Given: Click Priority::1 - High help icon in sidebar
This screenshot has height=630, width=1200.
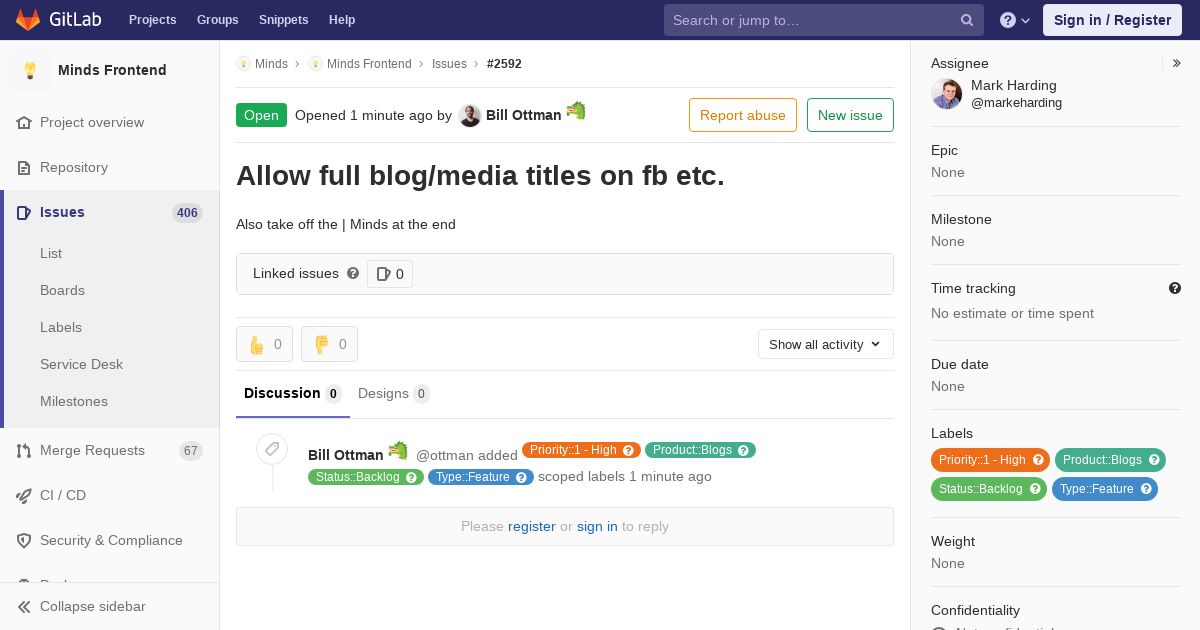Looking at the screenshot, I should 1038,460.
